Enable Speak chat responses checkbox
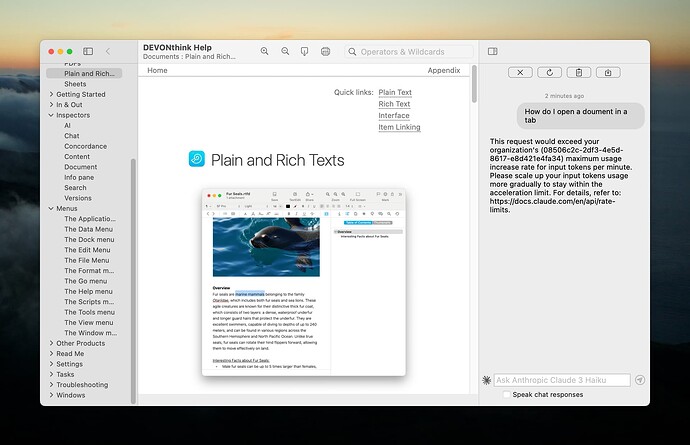 (506, 395)
